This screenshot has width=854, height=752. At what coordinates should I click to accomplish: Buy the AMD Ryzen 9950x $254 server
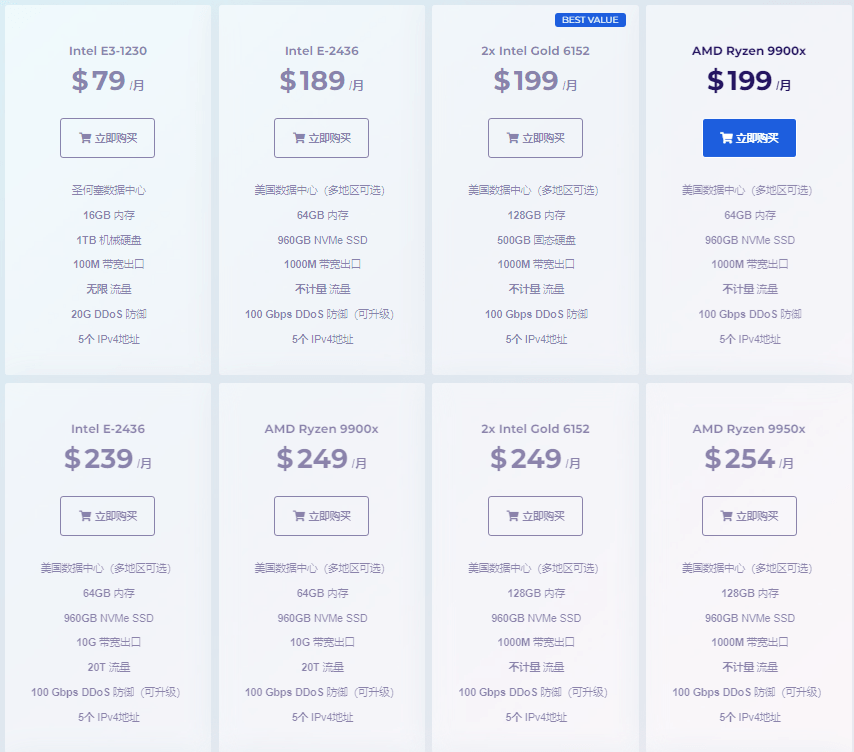749,516
